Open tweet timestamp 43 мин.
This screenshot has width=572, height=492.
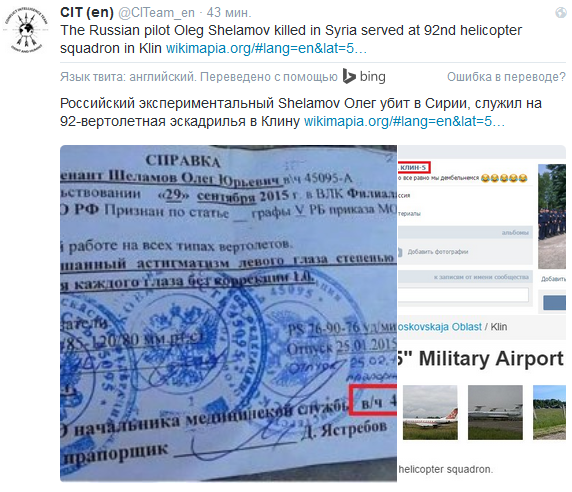229,13
